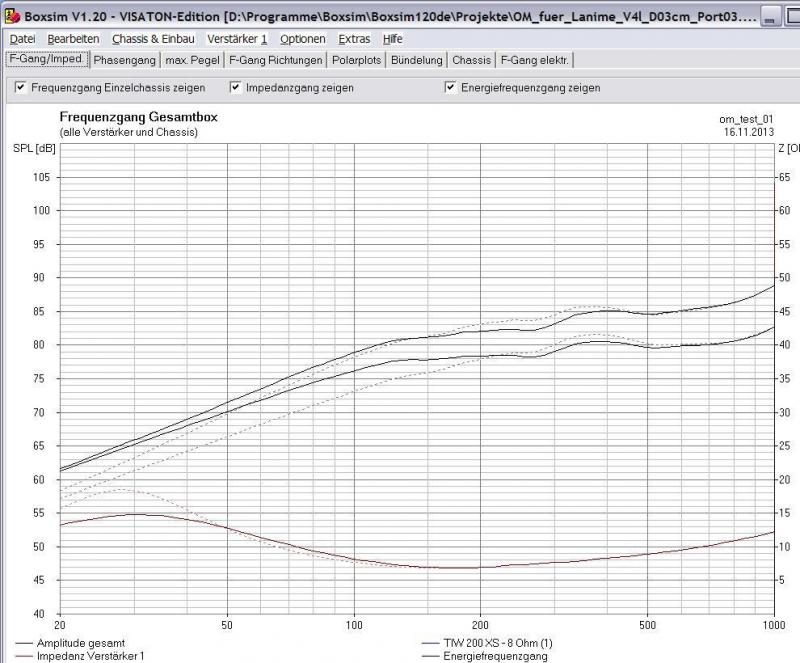Open the Datei menu
Screen dimensions: 800x663
22,39
